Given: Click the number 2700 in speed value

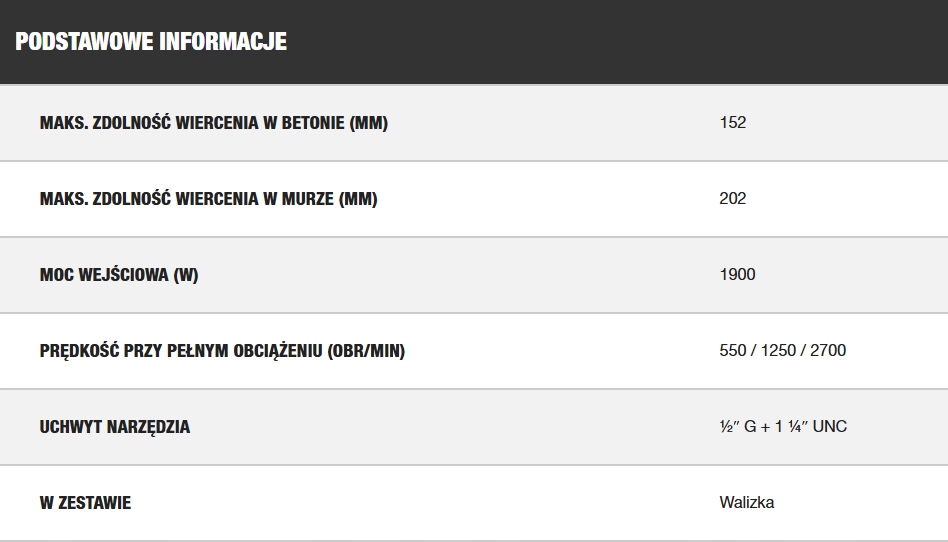Looking at the screenshot, I should (828, 350).
